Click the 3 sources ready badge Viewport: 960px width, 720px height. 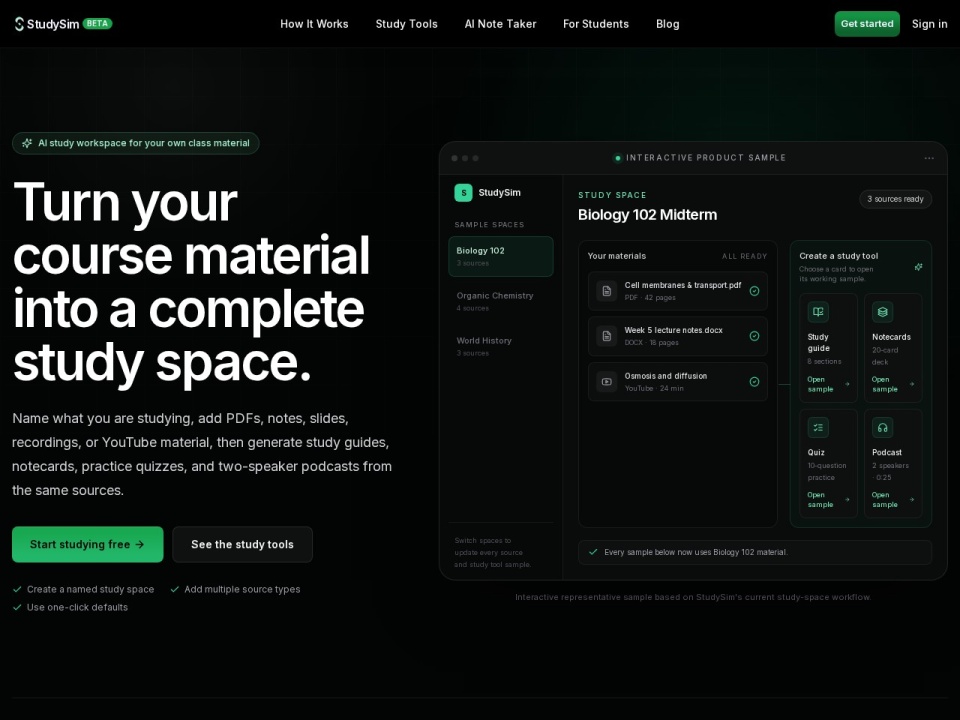(x=895, y=199)
